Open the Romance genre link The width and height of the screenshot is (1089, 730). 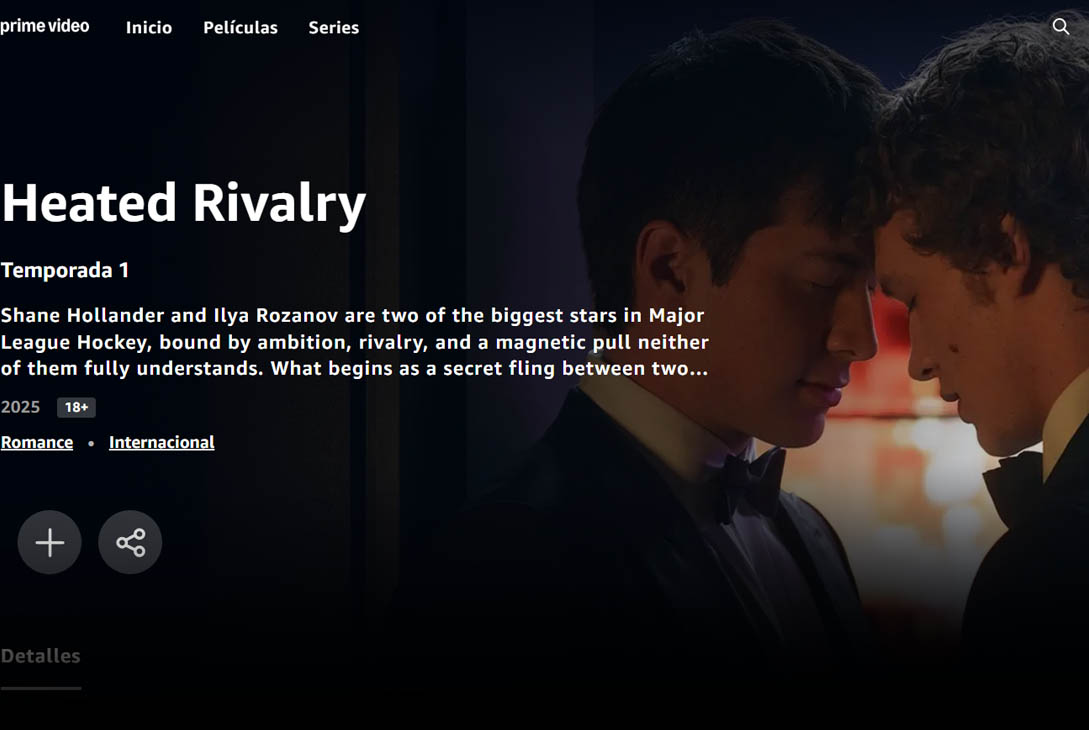pyautogui.click(x=37, y=442)
